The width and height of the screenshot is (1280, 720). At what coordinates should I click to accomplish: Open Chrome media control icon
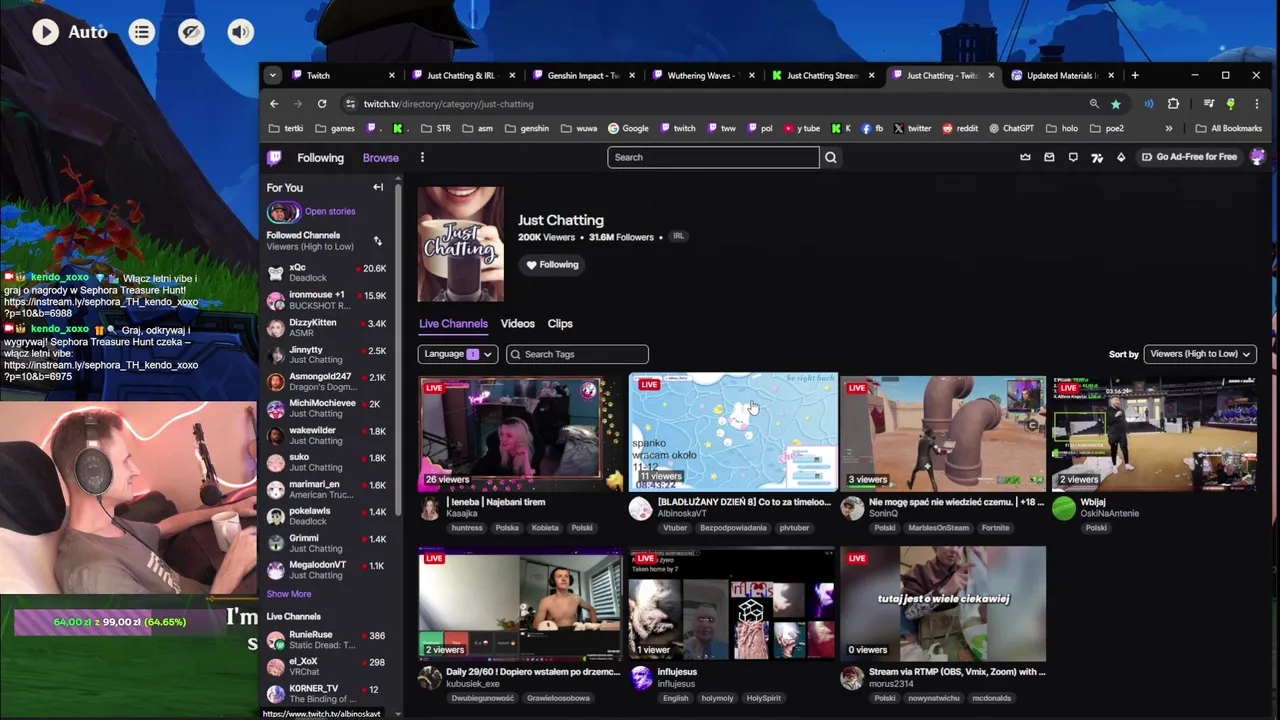tap(1208, 104)
